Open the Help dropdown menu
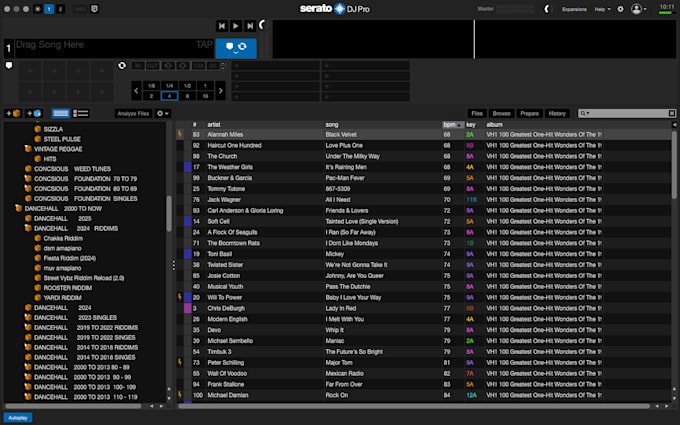This screenshot has height=425, width=680. (x=602, y=9)
